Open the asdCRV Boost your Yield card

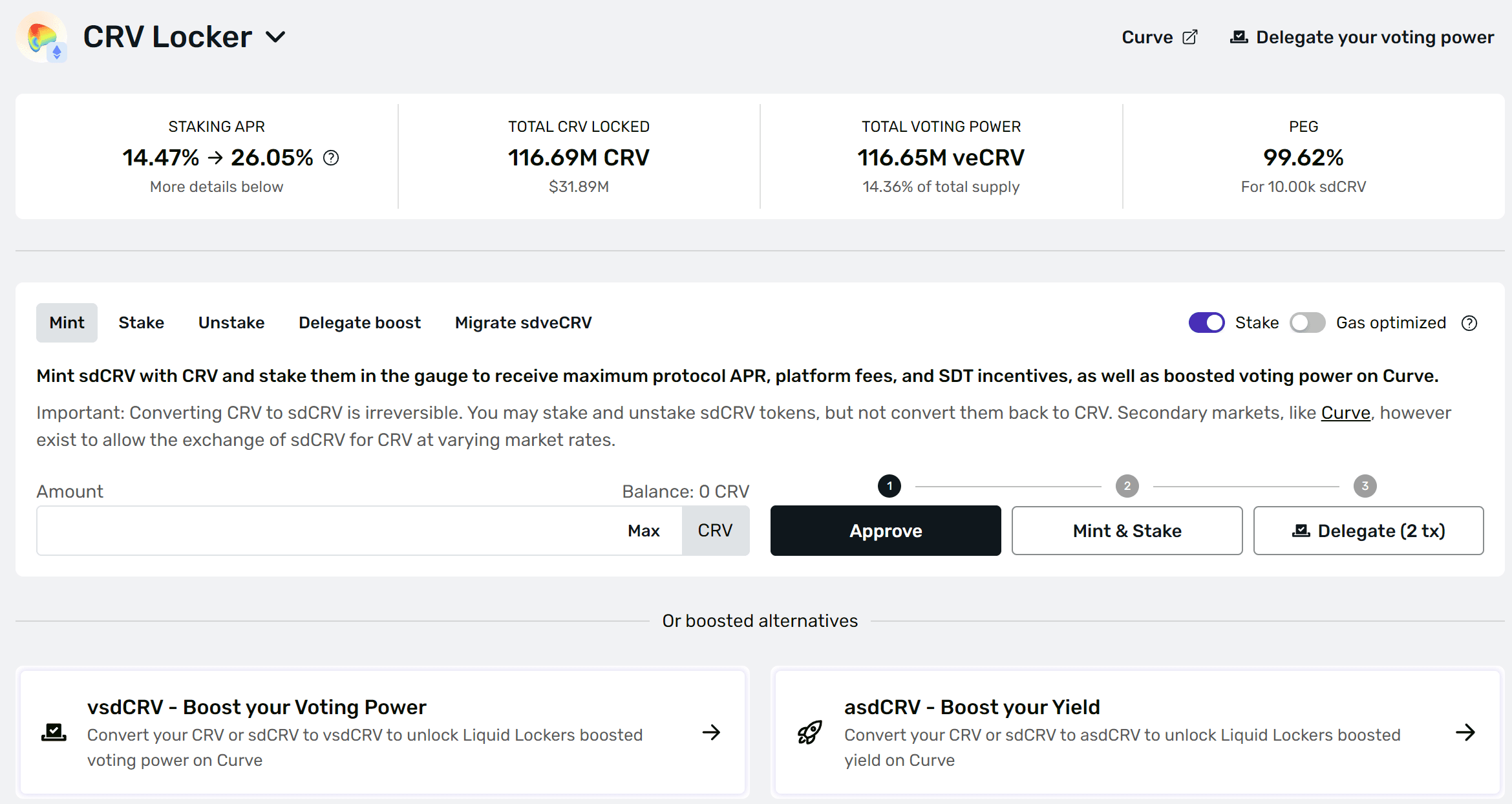click(1137, 732)
